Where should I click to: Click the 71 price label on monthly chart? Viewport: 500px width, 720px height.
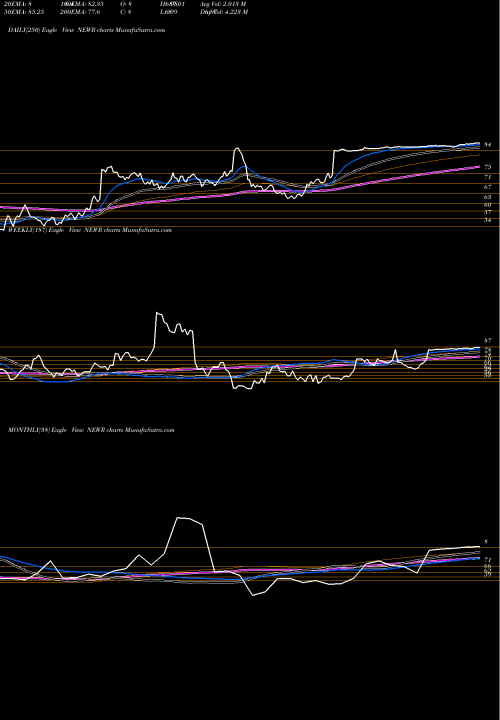(x=488, y=560)
